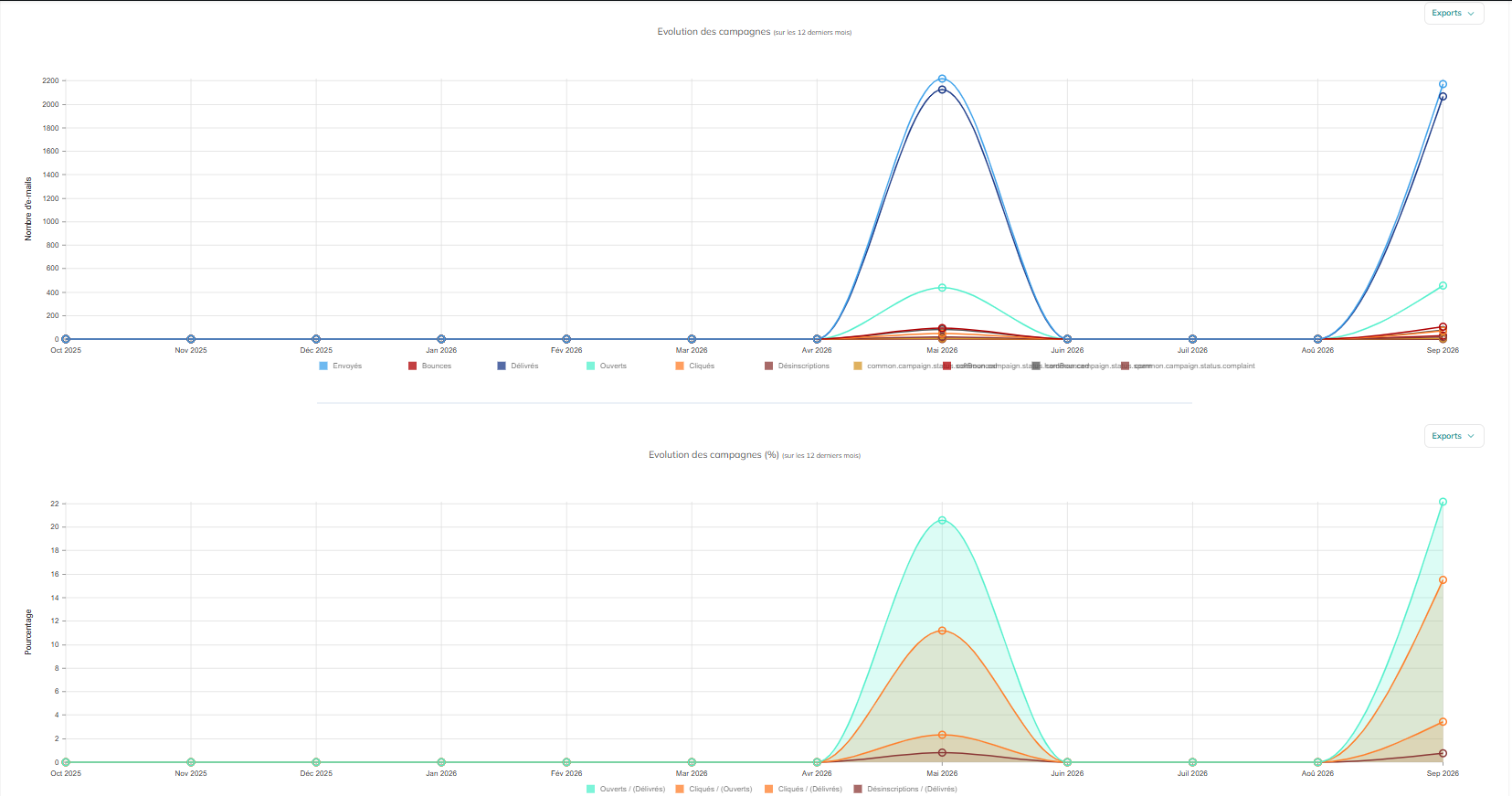
Task: Toggle the Désinscriptions legend series
Action: (x=797, y=366)
